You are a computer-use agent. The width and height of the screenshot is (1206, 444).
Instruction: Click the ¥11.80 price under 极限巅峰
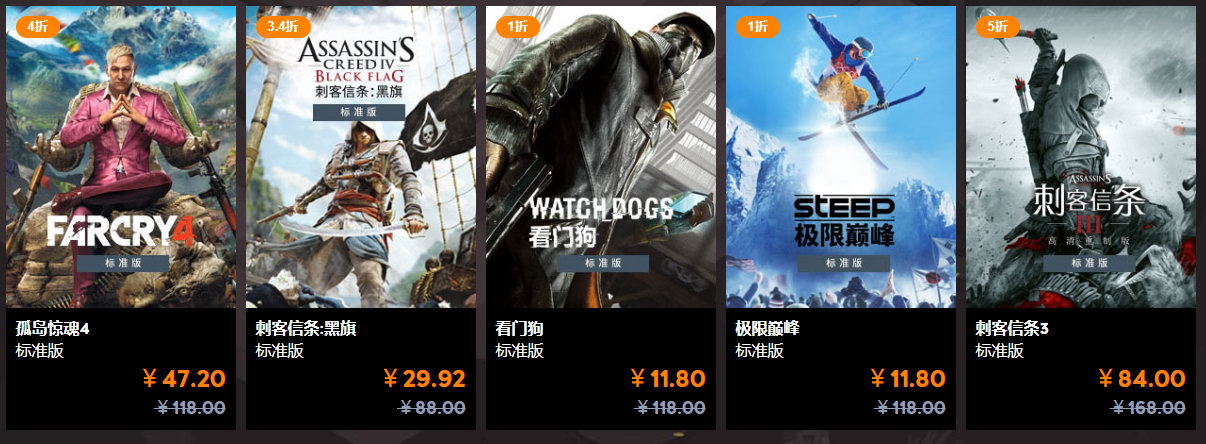coord(907,379)
